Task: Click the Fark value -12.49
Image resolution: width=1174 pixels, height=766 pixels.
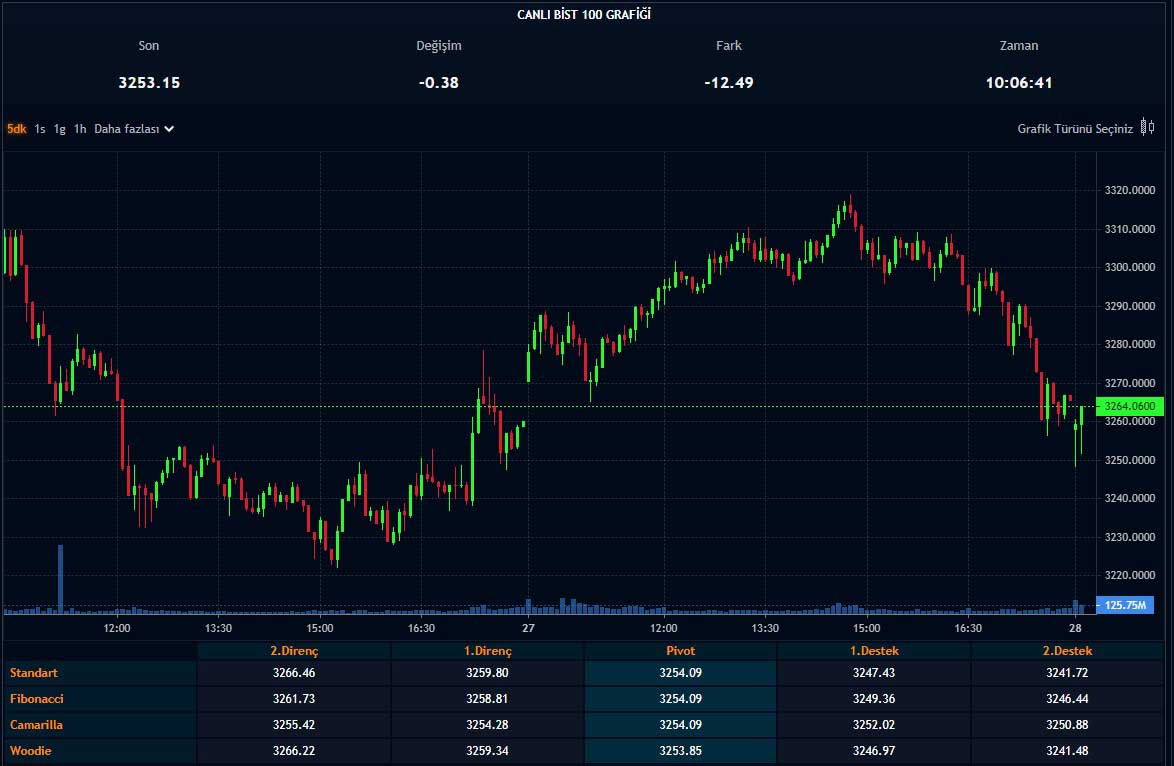Action: (x=729, y=82)
